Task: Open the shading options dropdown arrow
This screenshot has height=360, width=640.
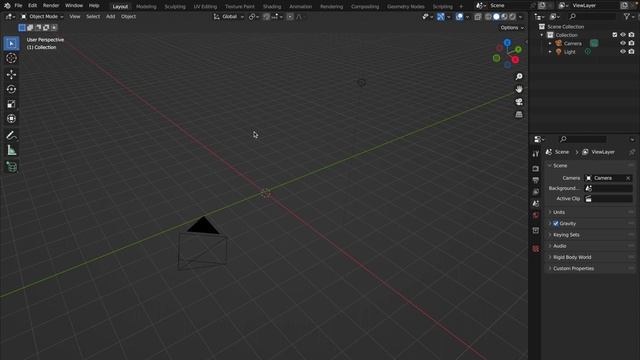Action: 520,17
